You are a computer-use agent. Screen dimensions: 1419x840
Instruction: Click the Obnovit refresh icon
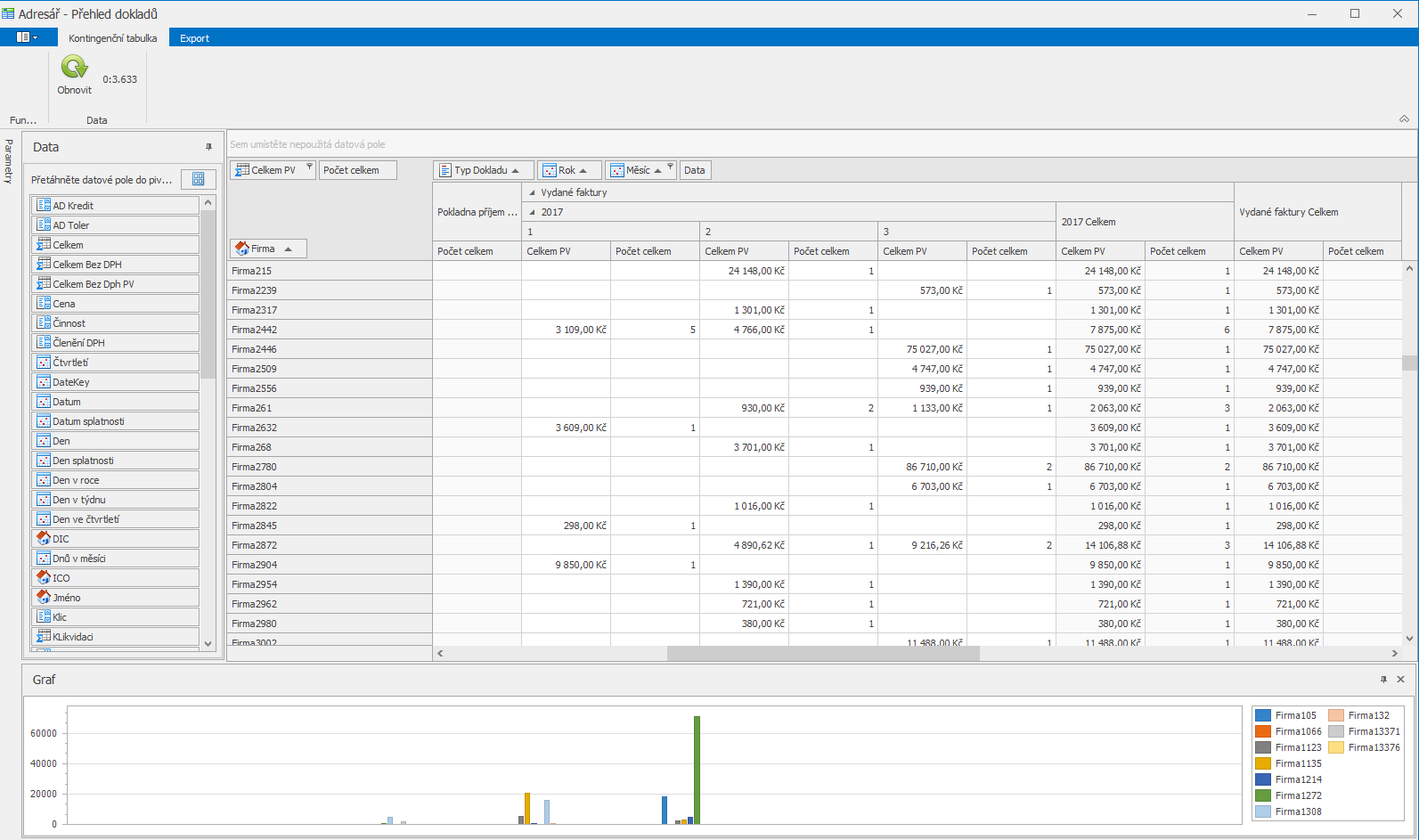coord(74,67)
